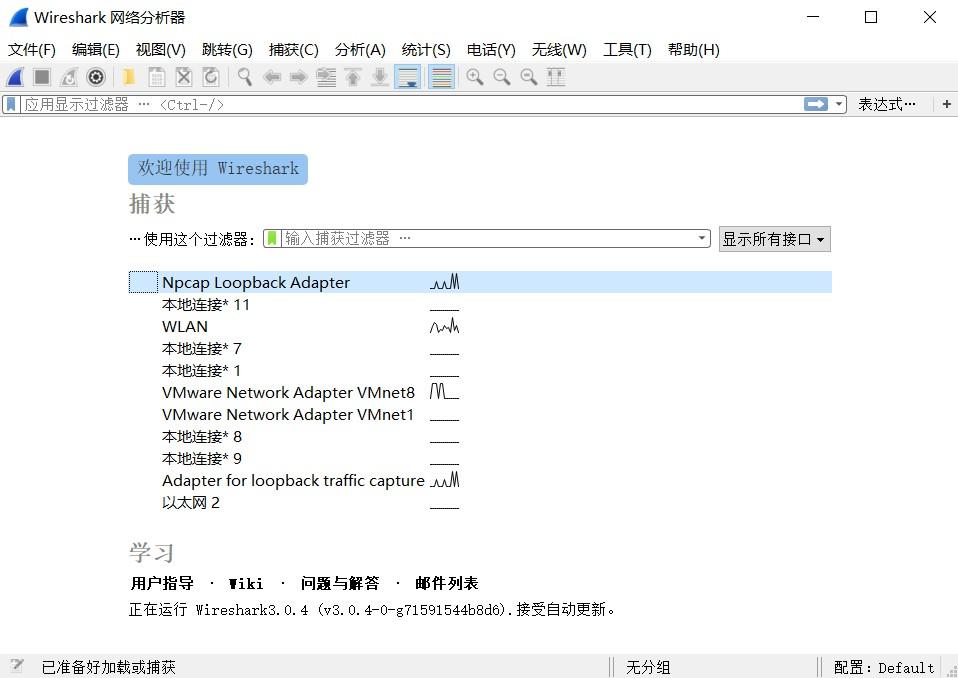Open the 邮件列表 link

pos(447,583)
